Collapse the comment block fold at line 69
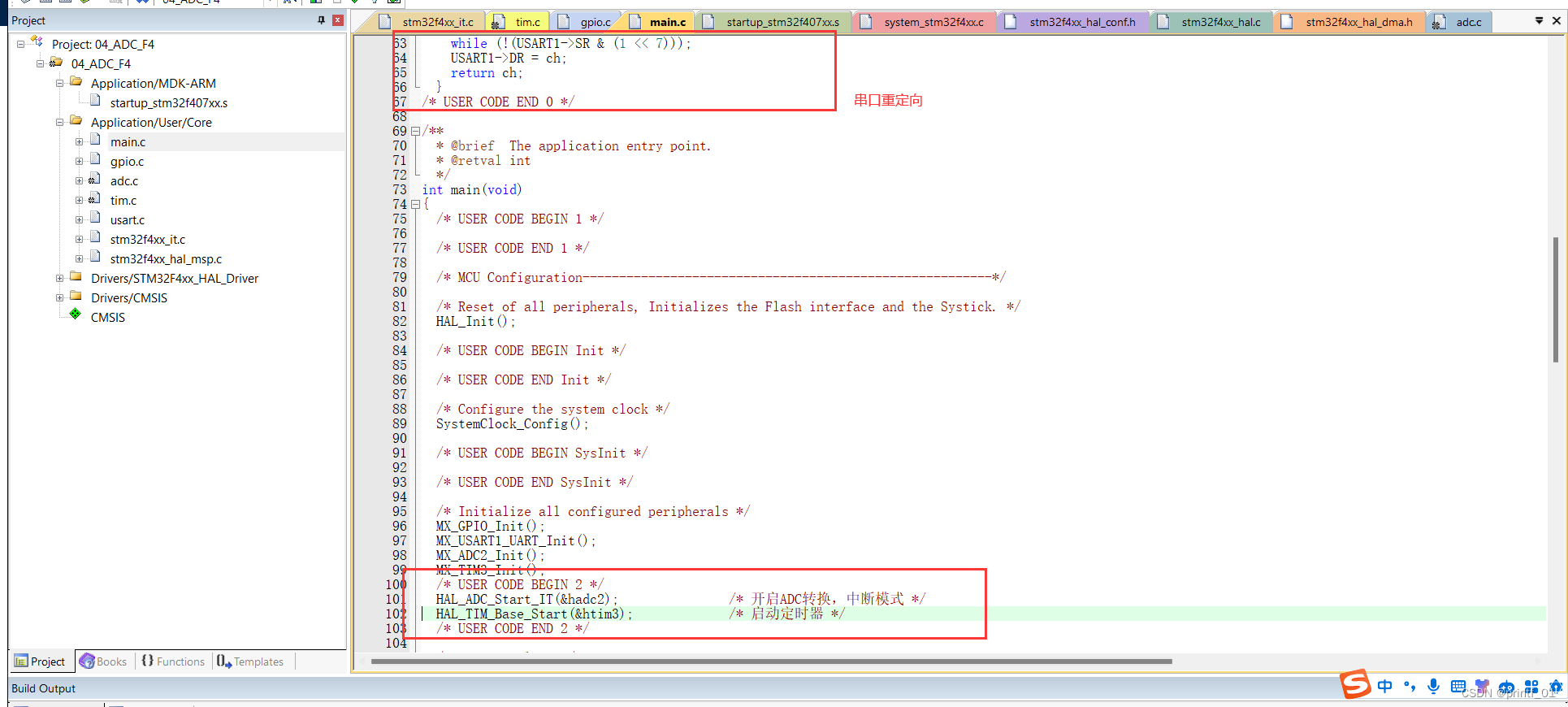The image size is (1568, 707). (415, 132)
